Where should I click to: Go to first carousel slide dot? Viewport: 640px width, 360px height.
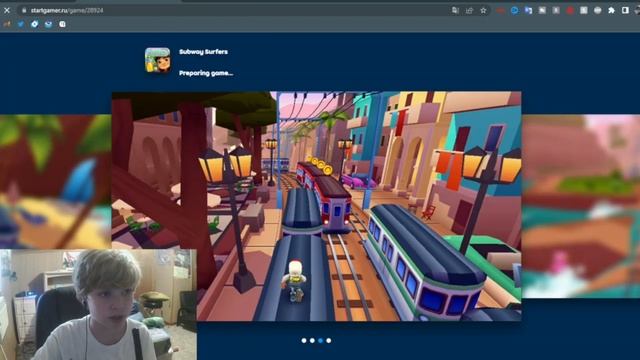click(x=304, y=340)
